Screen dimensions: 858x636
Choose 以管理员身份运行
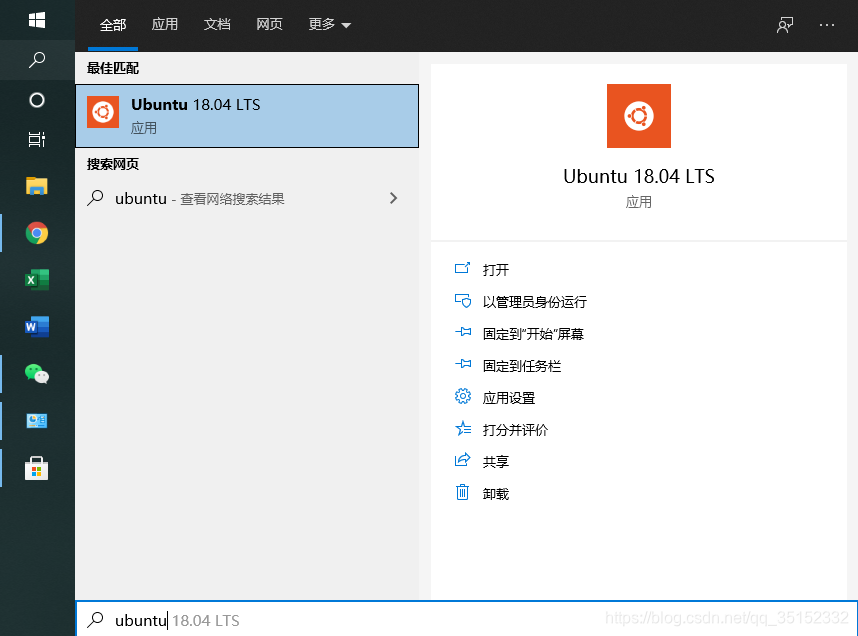[535, 302]
